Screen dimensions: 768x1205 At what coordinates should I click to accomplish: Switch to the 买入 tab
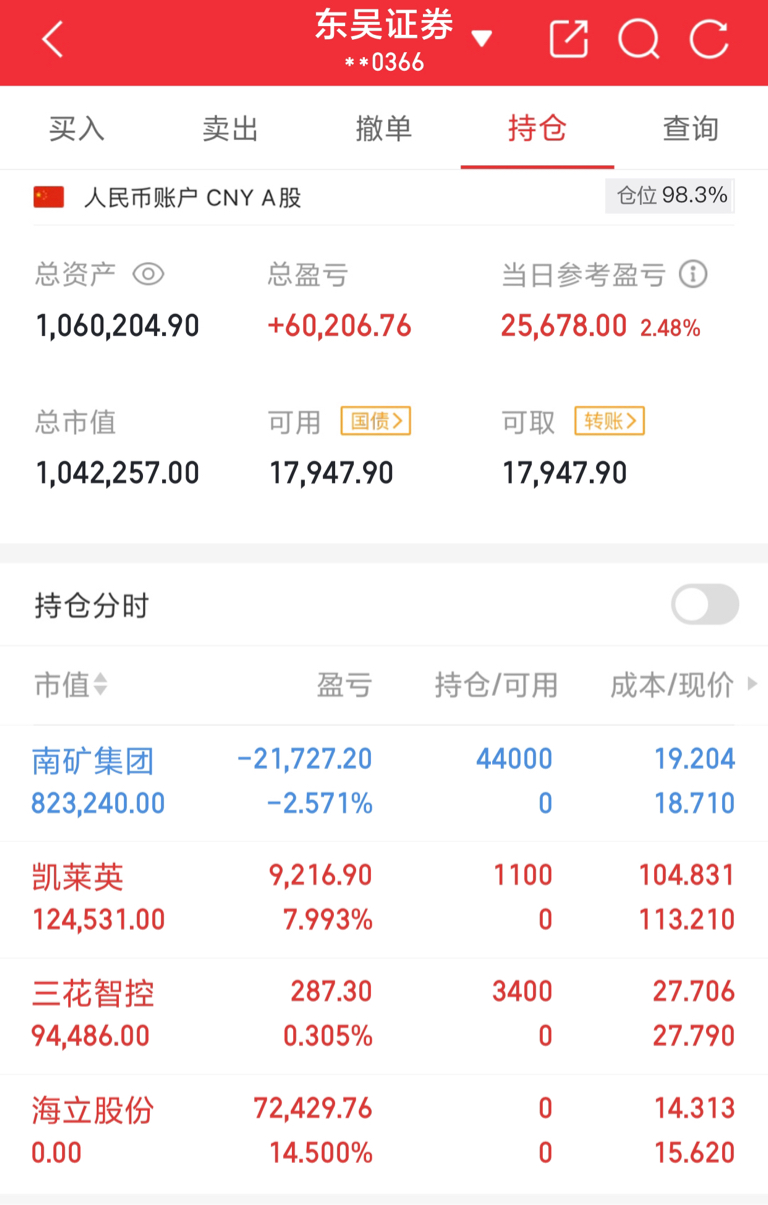click(x=77, y=129)
